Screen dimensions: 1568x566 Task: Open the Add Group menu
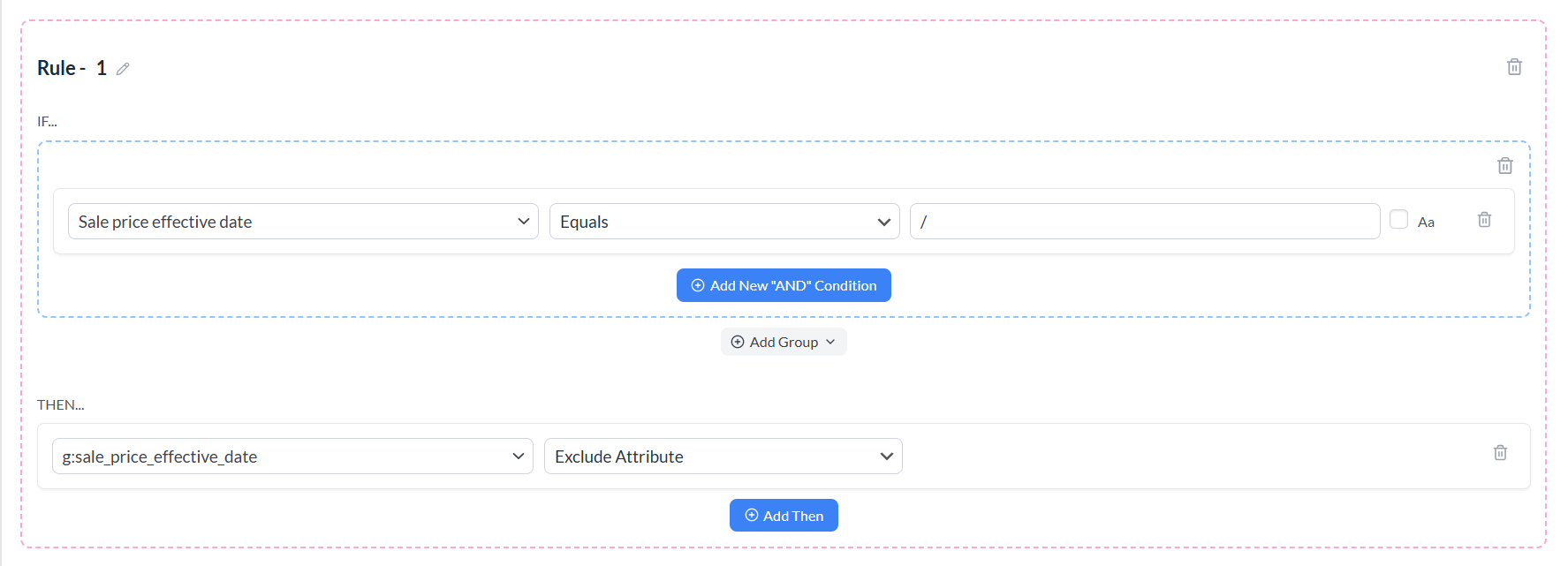click(784, 343)
